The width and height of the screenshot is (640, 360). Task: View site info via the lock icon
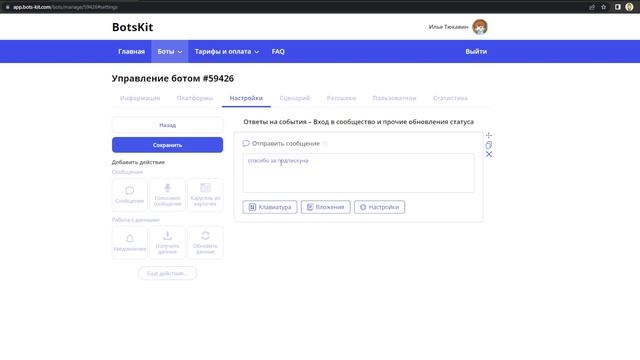(7, 7)
